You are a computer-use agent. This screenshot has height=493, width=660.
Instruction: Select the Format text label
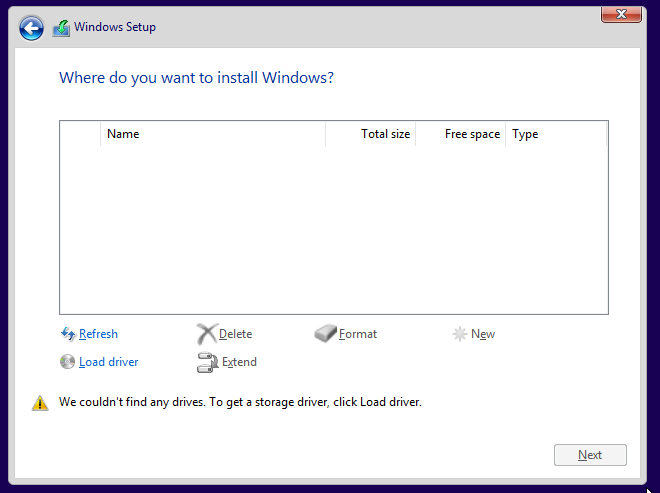coord(358,334)
